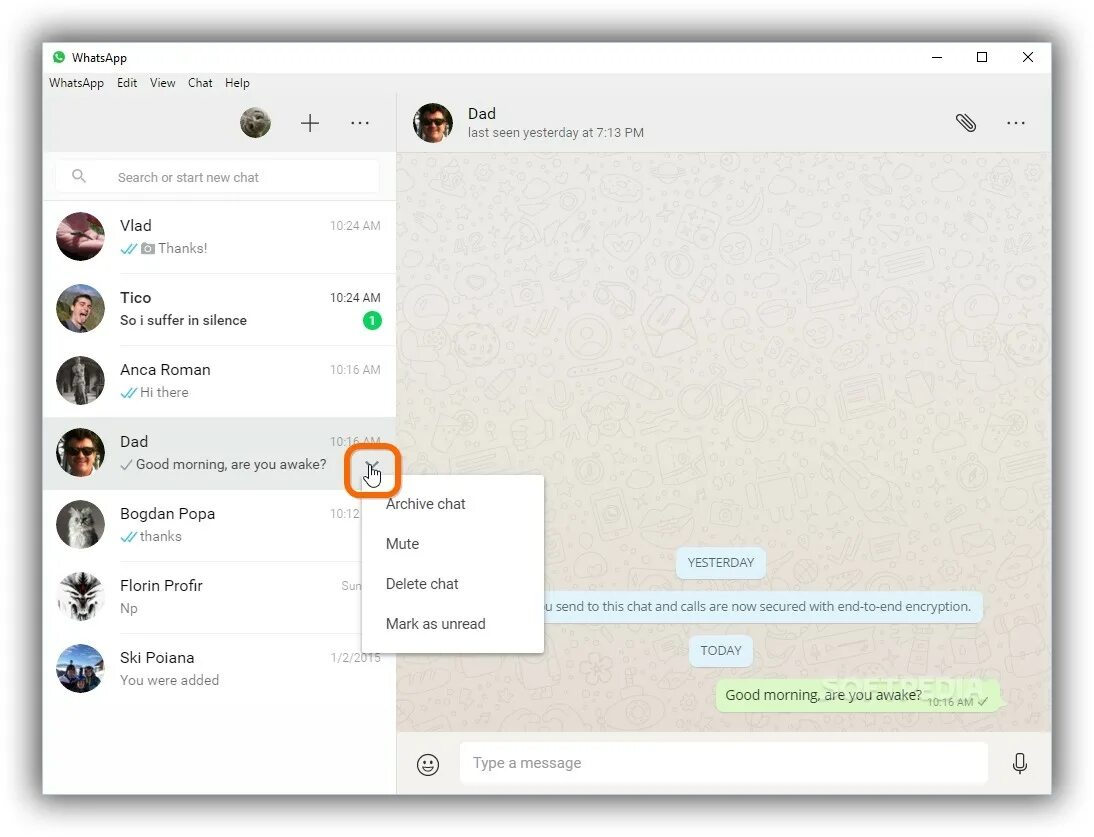Click the YESTERDAY date label
The width and height of the screenshot is (1094, 837).
coord(721,563)
